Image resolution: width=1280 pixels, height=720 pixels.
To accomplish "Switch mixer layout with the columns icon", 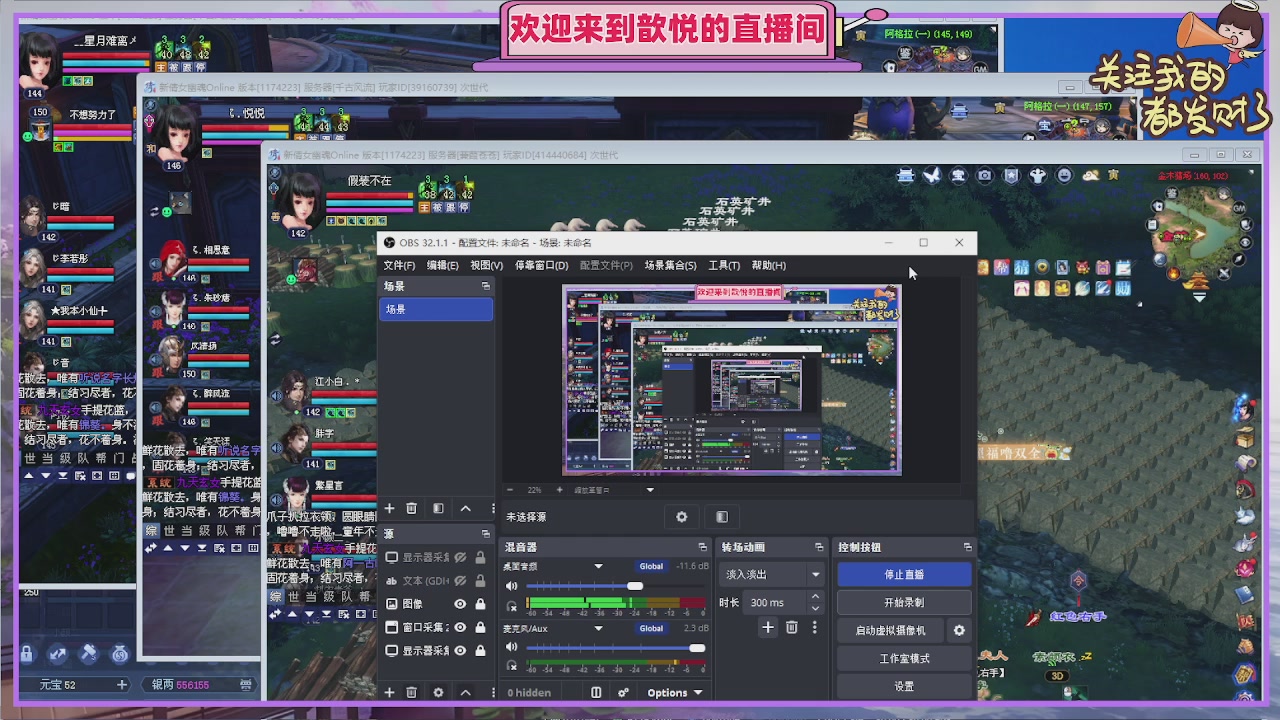I will 596,692.
